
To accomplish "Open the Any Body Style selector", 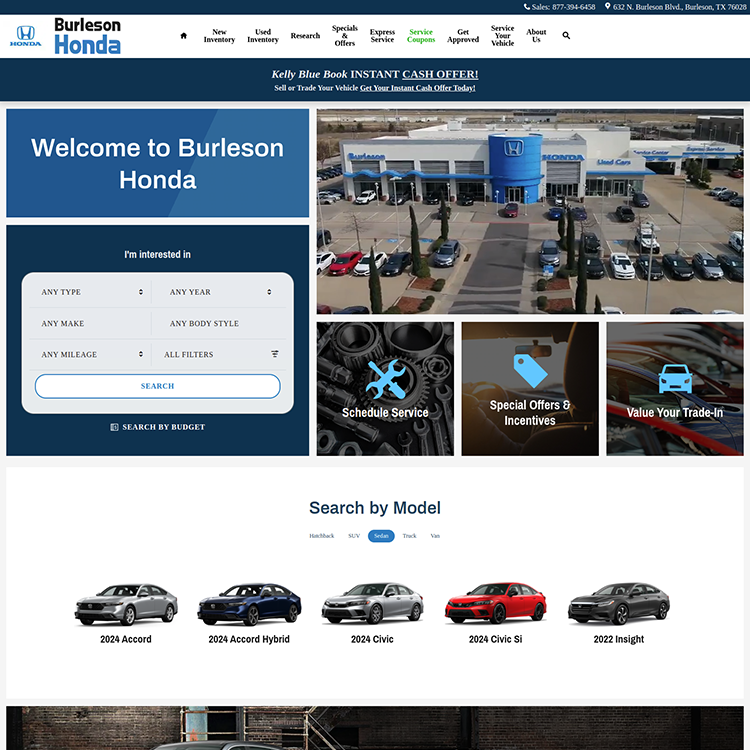I will click(220, 323).
